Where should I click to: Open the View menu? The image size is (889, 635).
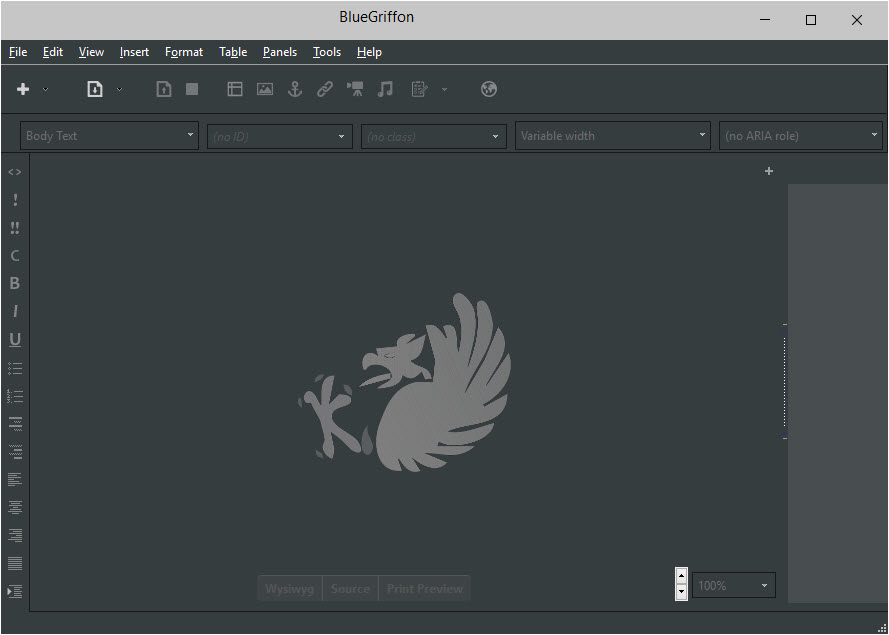(91, 52)
